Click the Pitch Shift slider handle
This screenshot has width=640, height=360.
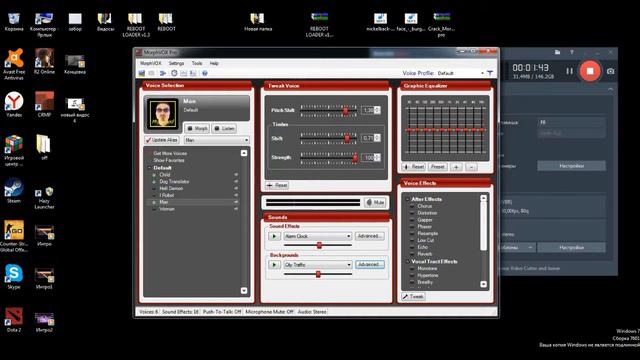click(x=345, y=110)
